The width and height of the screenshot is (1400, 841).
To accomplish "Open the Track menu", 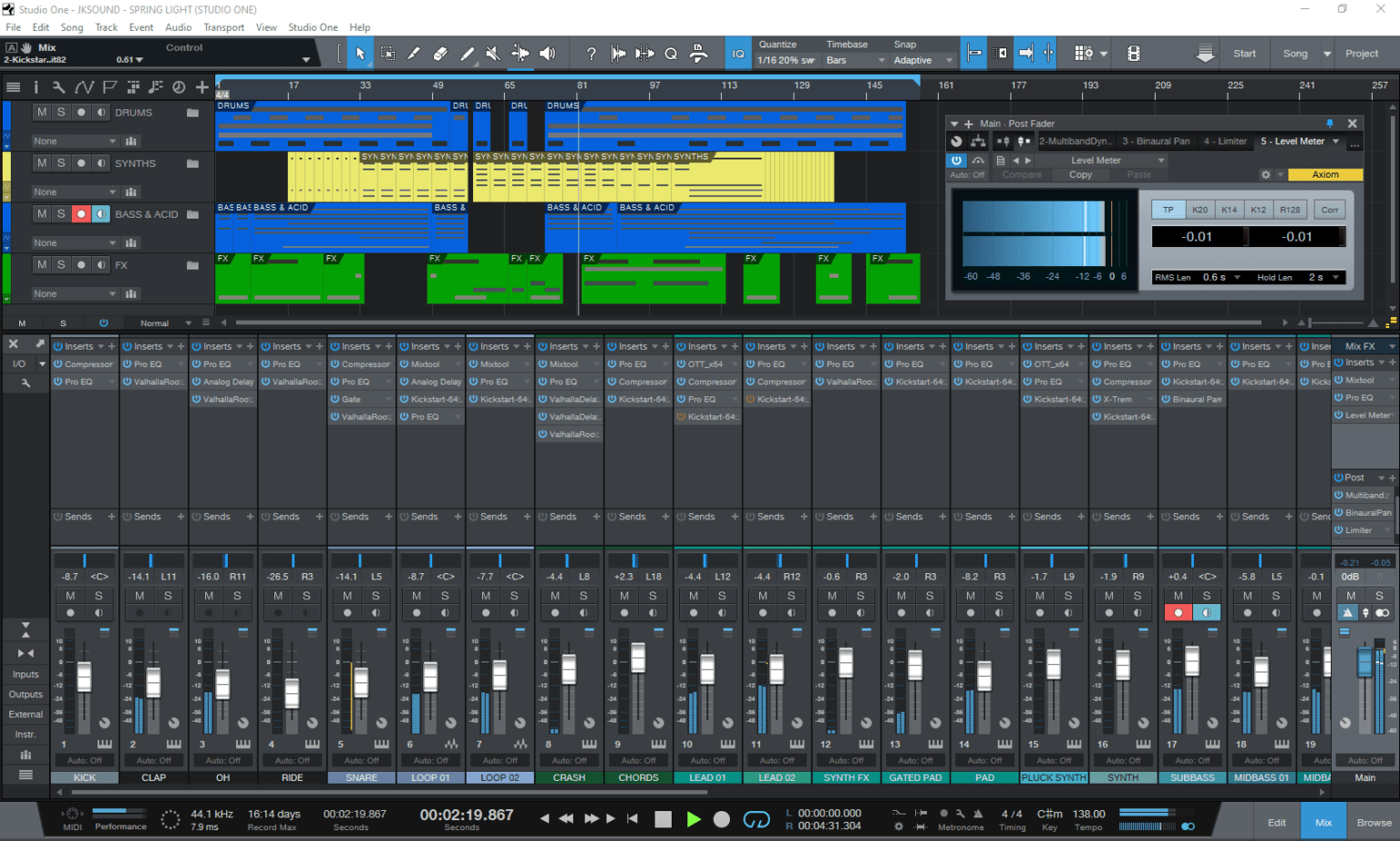I will 107,27.
